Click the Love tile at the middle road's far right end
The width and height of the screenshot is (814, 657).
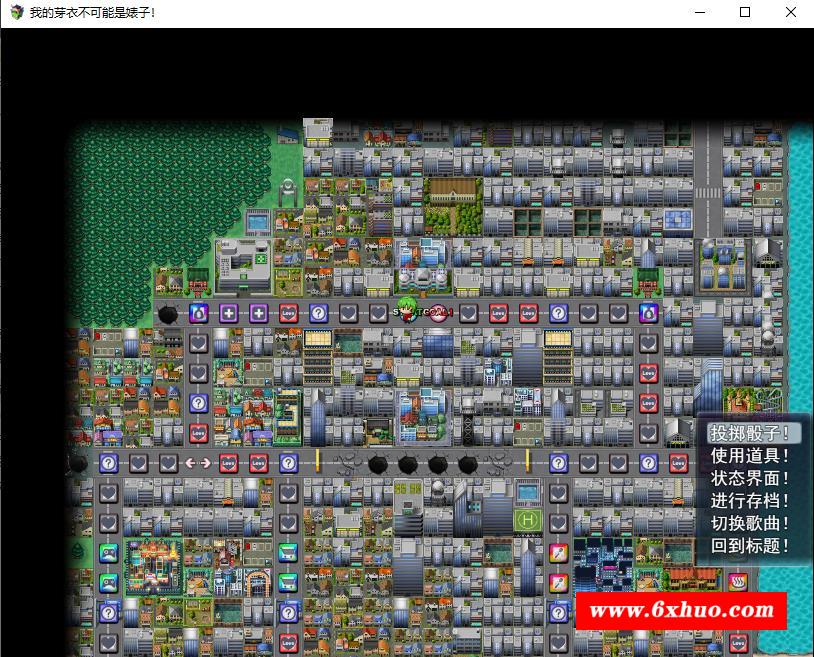679,463
